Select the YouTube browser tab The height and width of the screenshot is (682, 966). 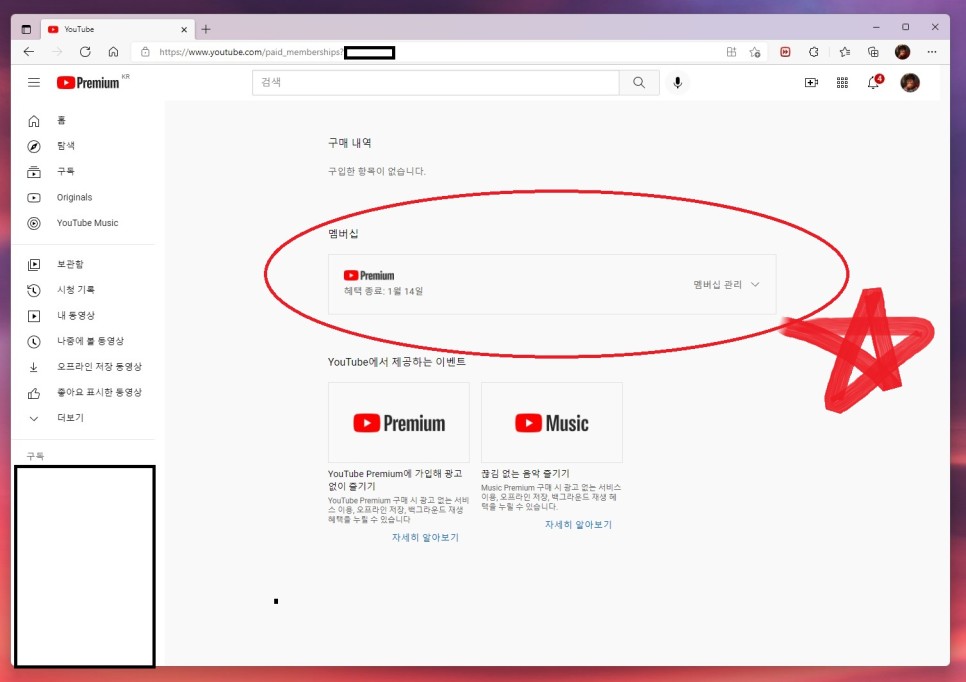pyautogui.click(x=117, y=29)
